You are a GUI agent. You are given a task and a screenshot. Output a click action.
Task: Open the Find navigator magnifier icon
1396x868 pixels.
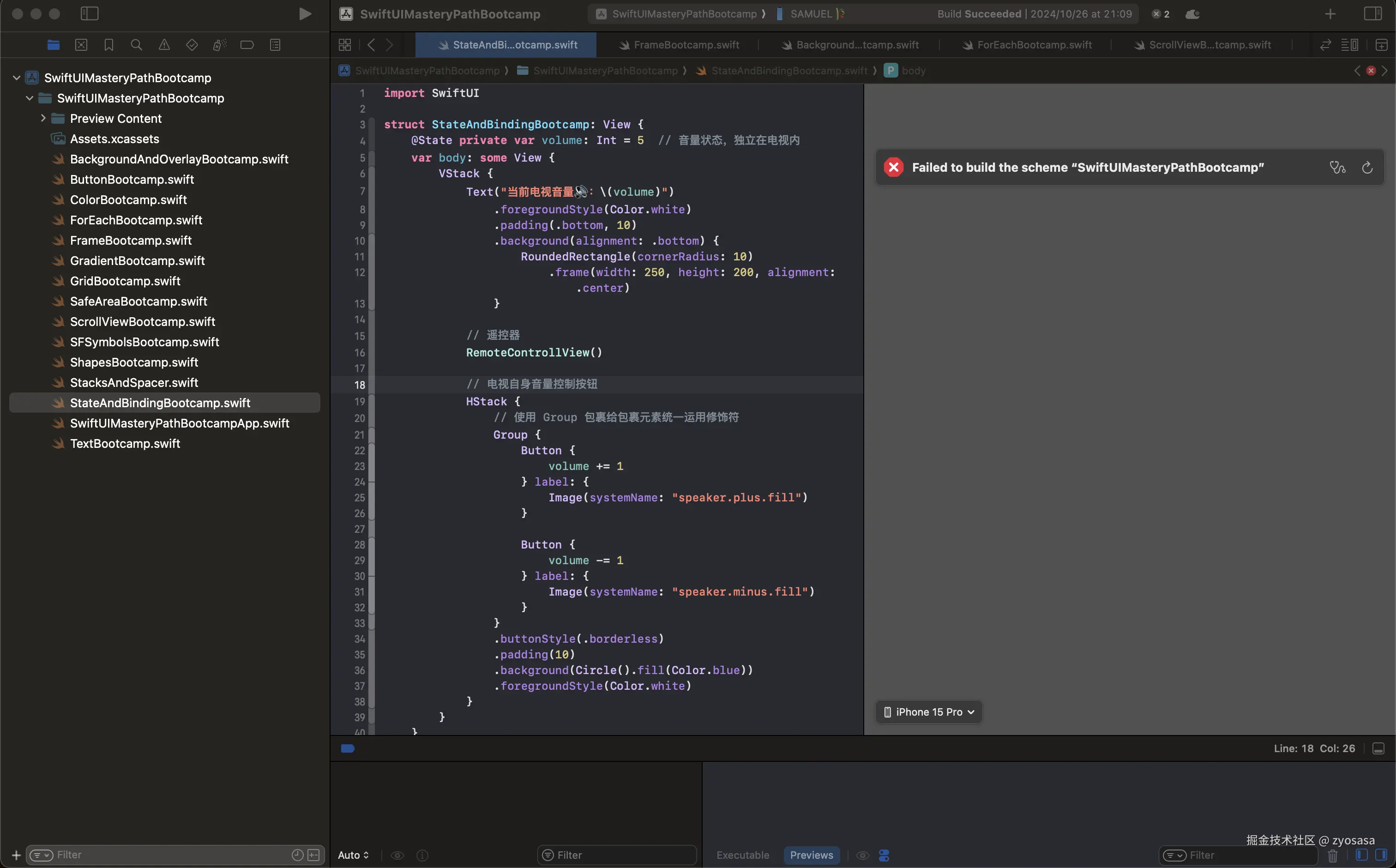click(x=136, y=45)
